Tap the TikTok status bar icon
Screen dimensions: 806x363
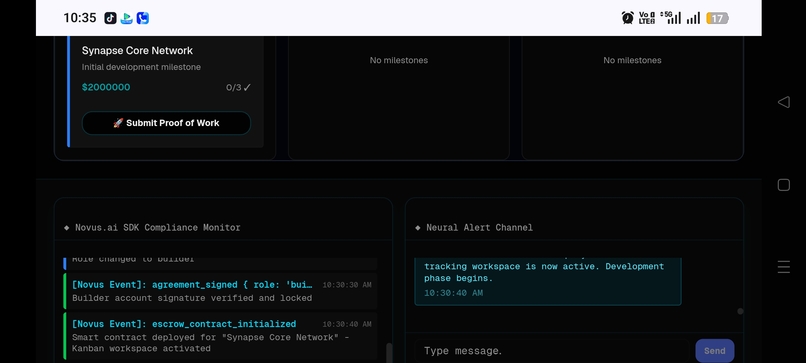pyautogui.click(x=111, y=18)
